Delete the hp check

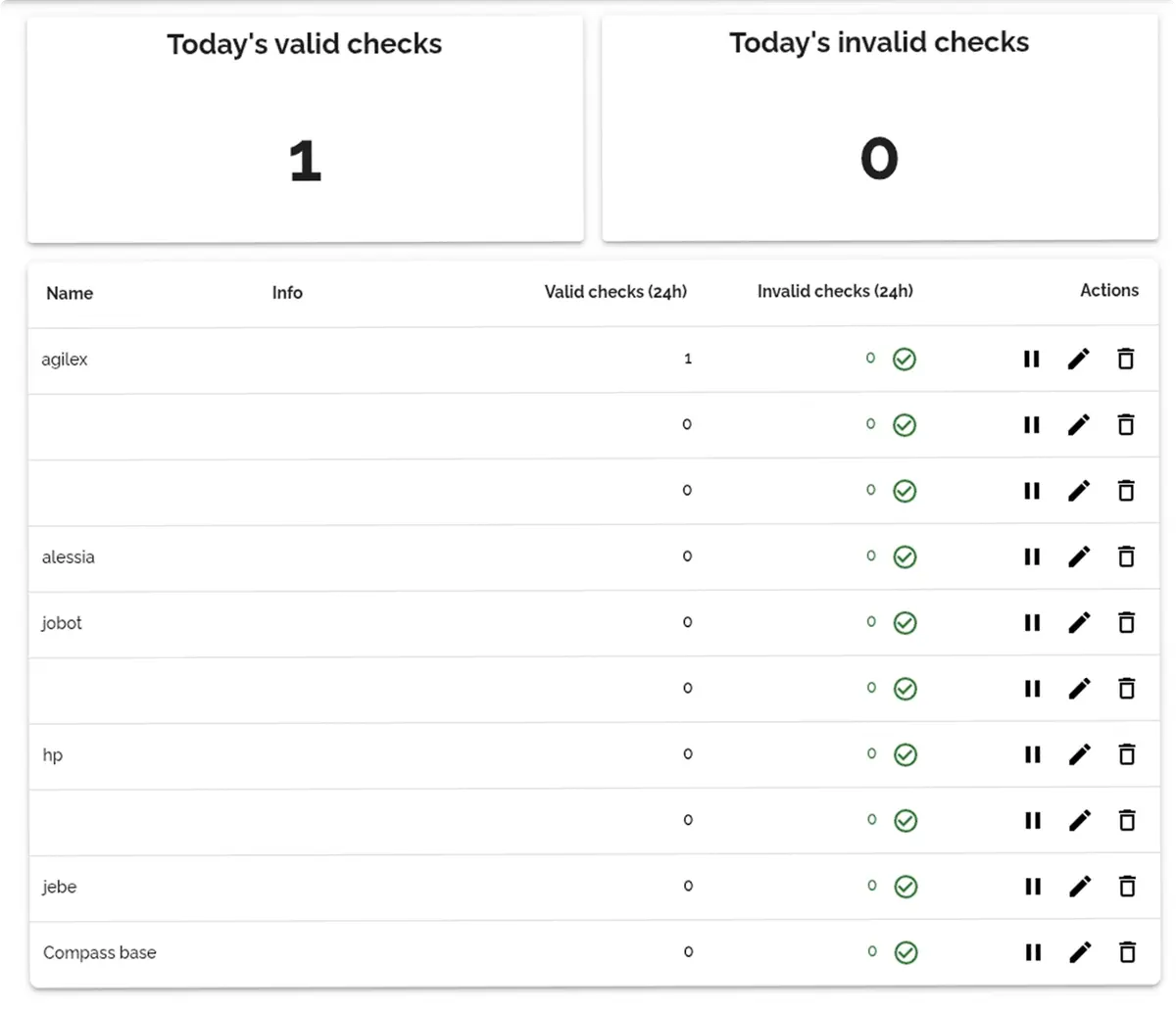[x=1127, y=754]
